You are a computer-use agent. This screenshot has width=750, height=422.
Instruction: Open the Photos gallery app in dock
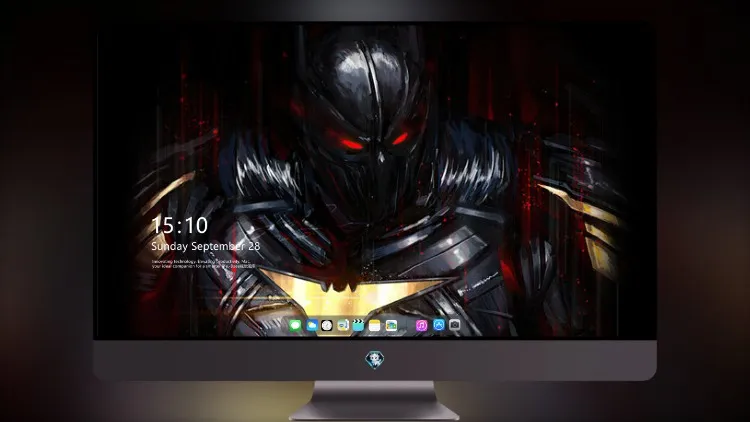coord(391,326)
